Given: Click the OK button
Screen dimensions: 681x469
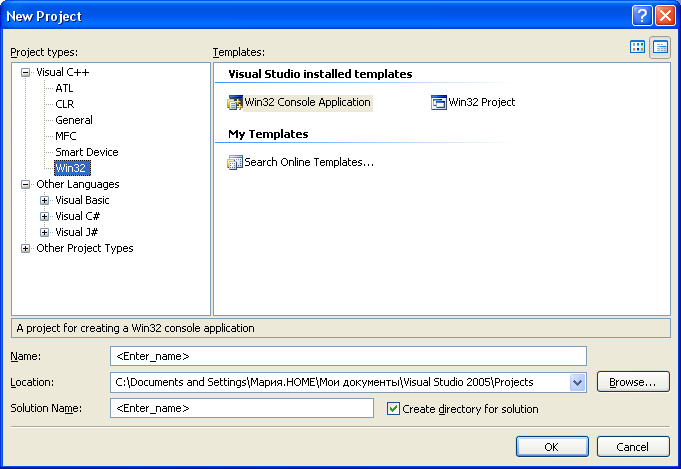Looking at the screenshot, I should (x=552, y=447).
